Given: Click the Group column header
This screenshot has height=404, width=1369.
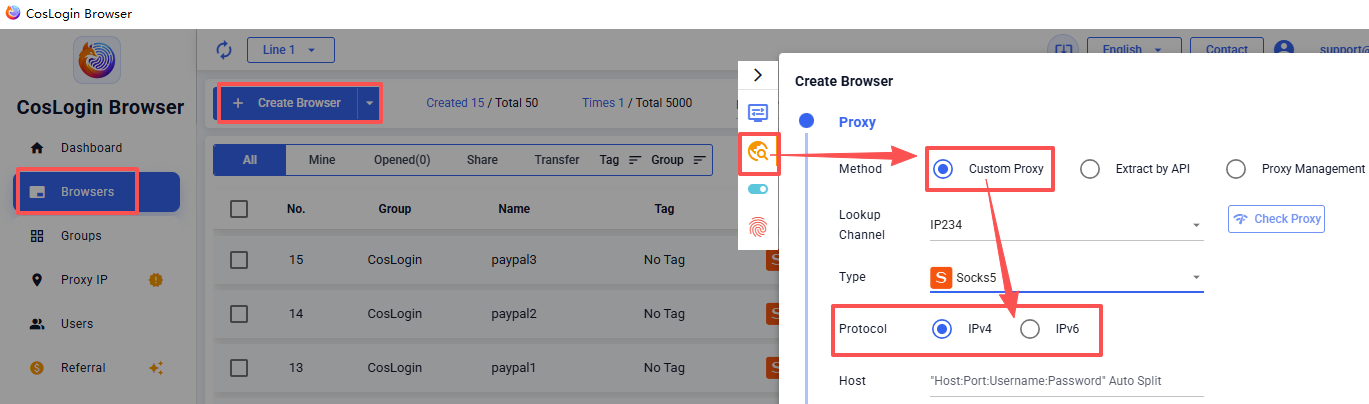Looking at the screenshot, I should pos(395,209).
